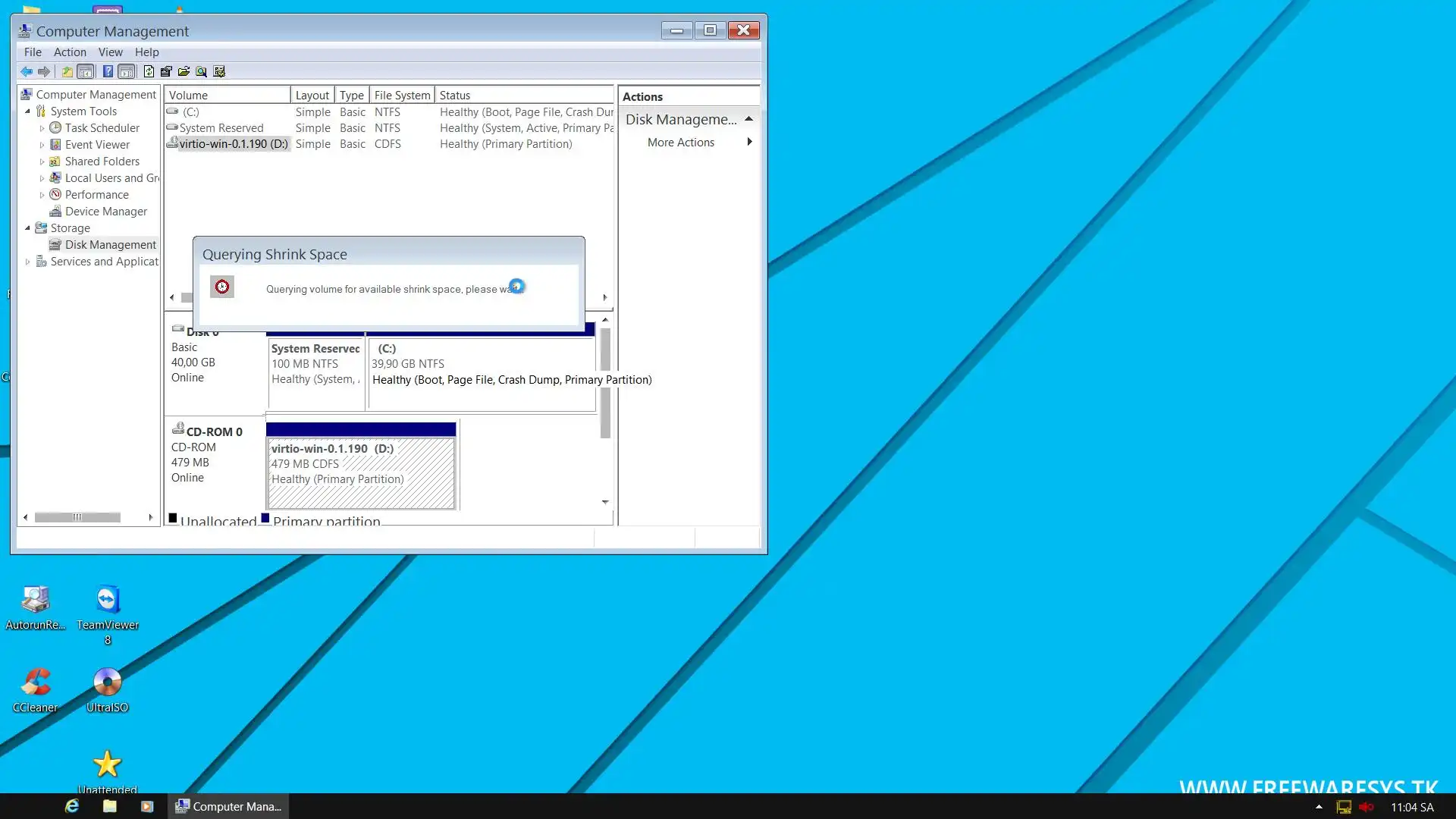Collapse the Storage tree node
Screen dimensions: 1456x819
pos(28,228)
